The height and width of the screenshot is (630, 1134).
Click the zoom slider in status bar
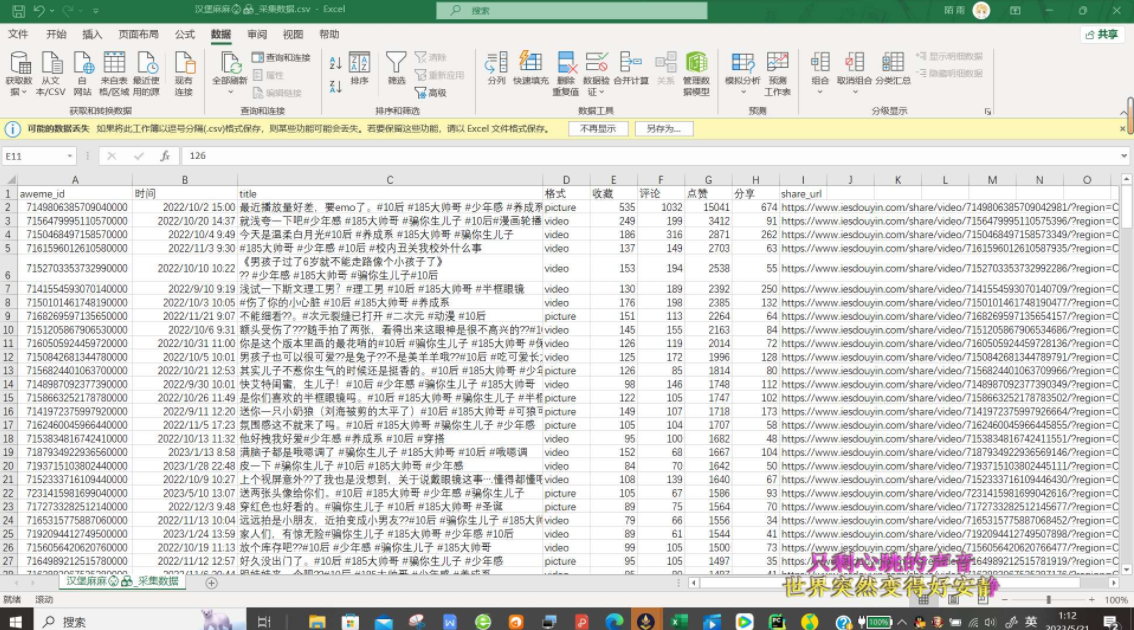coord(1050,600)
